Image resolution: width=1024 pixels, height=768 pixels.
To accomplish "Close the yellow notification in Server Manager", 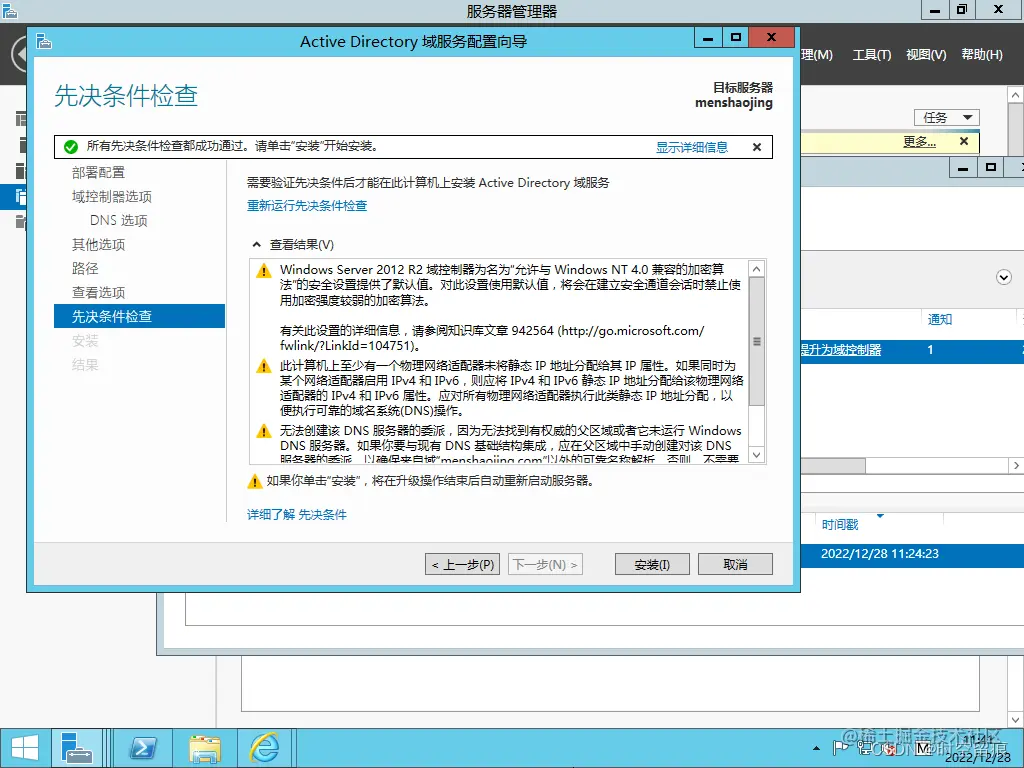I will click(964, 141).
